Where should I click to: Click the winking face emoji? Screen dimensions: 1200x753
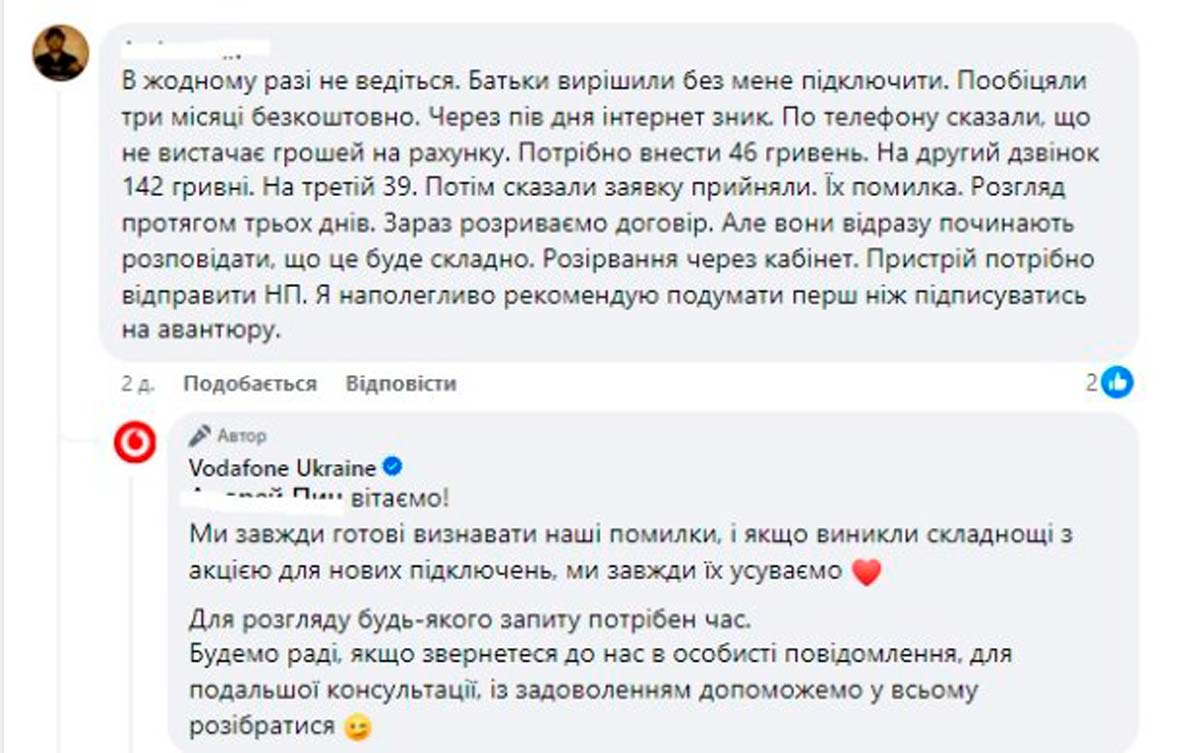tap(354, 726)
